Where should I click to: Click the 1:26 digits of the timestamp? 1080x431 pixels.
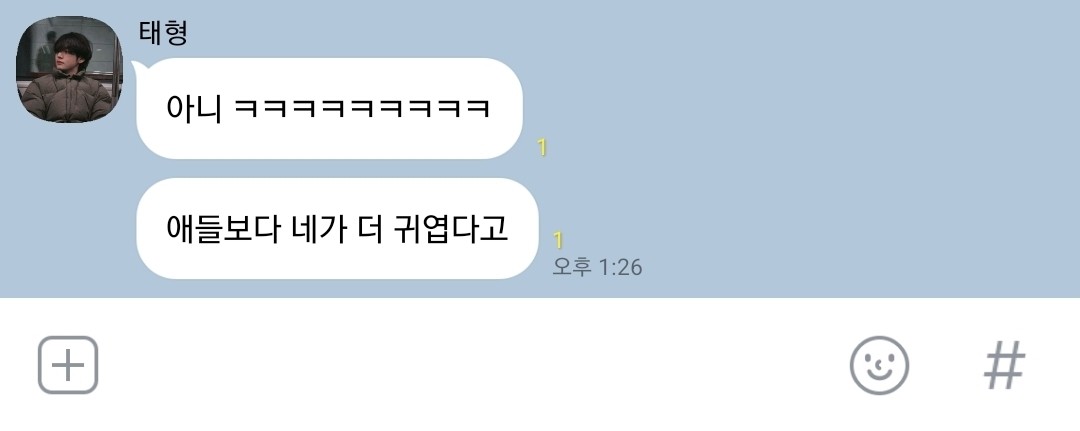621,267
